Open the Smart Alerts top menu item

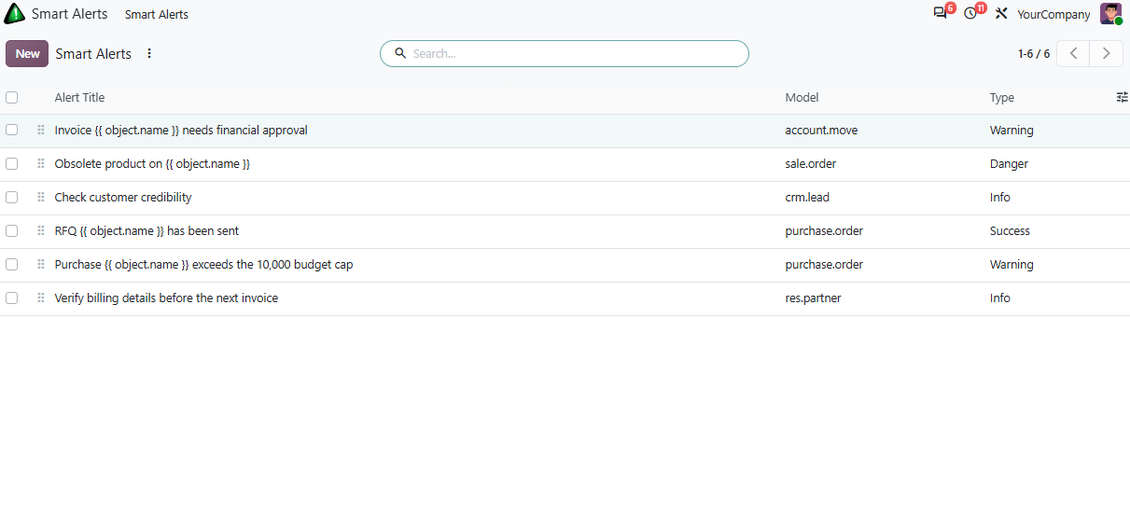(156, 14)
